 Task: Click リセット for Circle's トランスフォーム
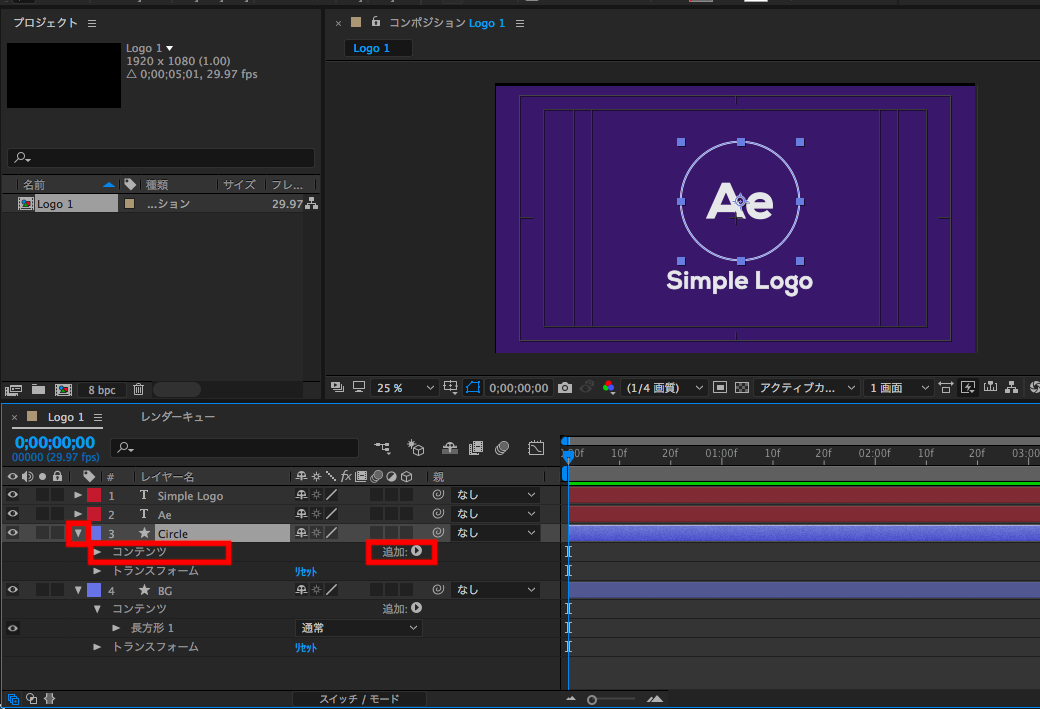(x=305, y=571)
